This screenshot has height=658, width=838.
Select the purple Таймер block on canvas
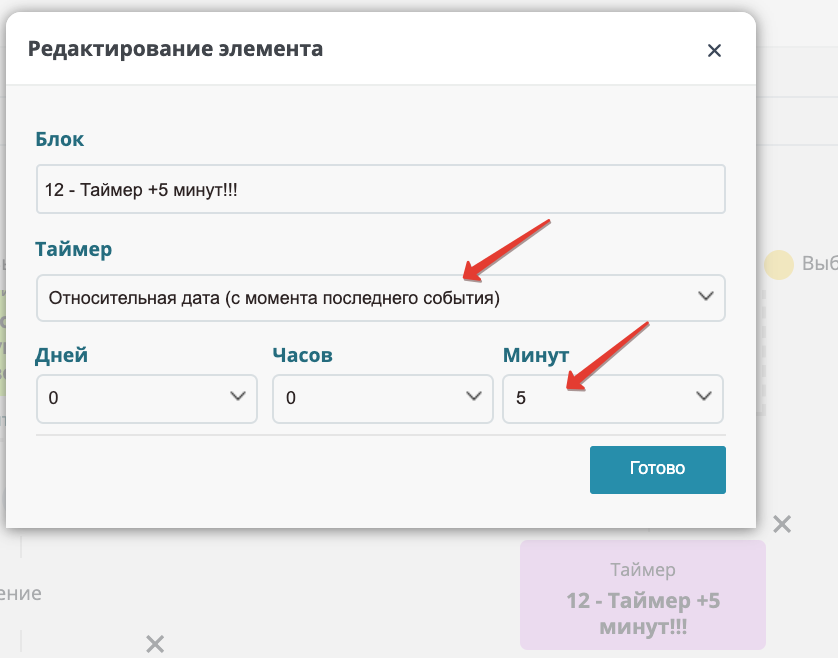(x=643, y=595)
